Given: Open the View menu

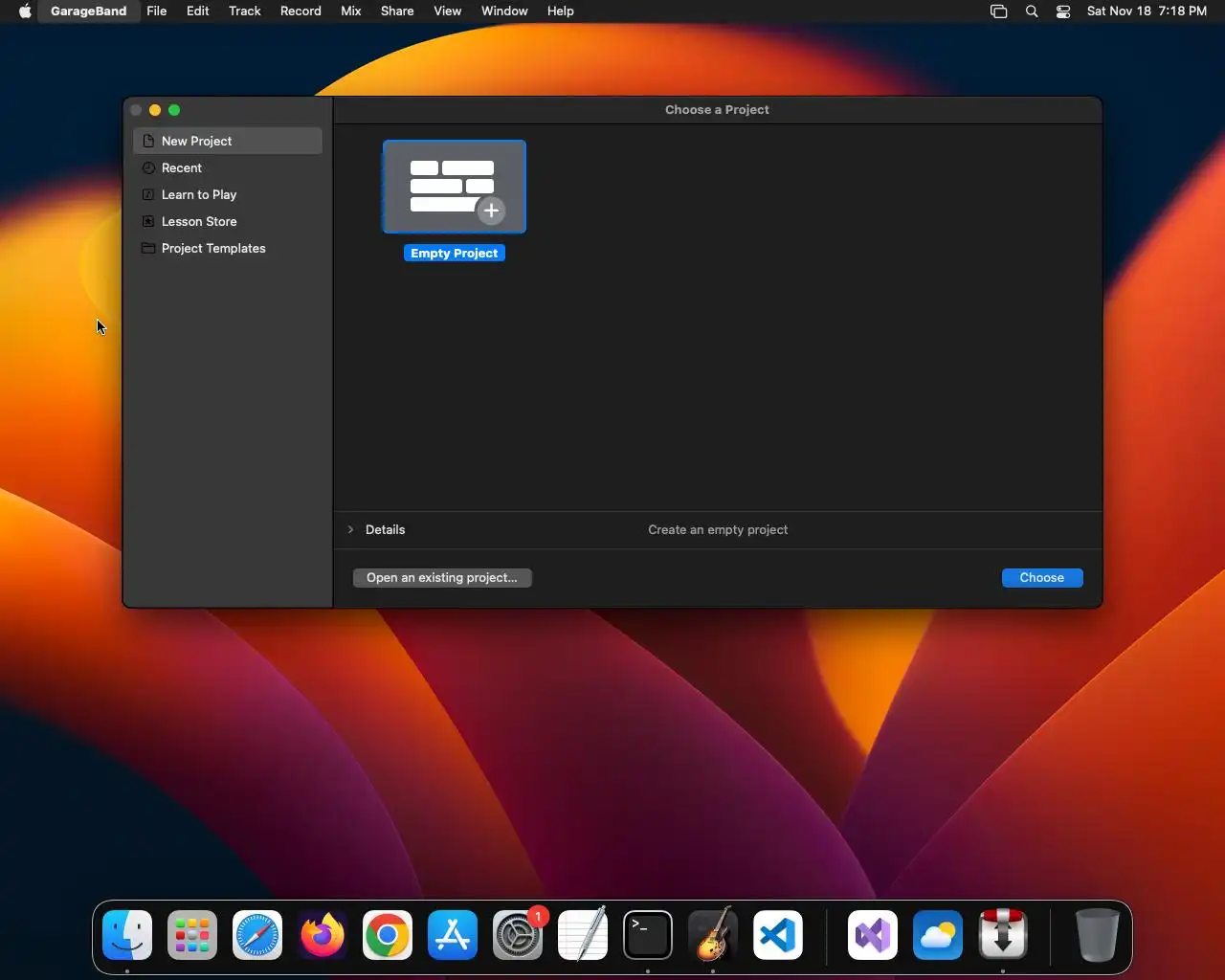Looking at the screenshot, I should [448, 11].
